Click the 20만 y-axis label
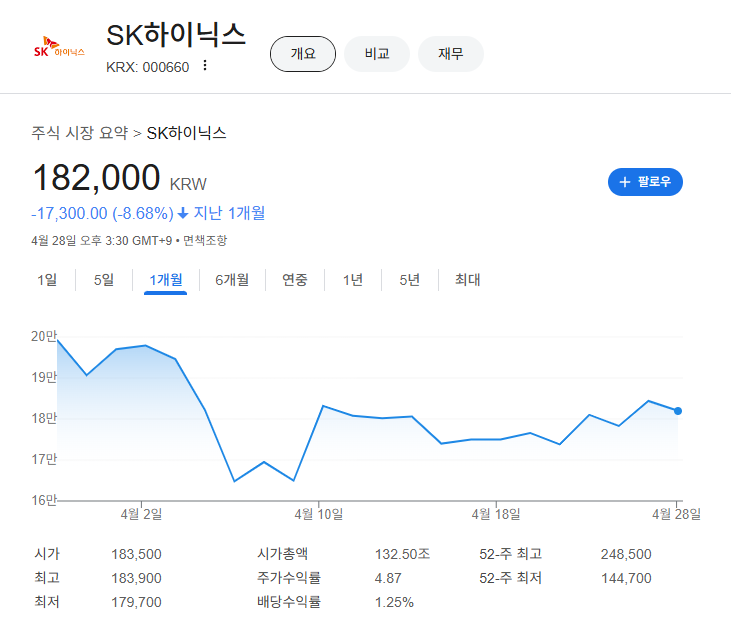Screen dimensions: 731x619 (x=44, y=336)
